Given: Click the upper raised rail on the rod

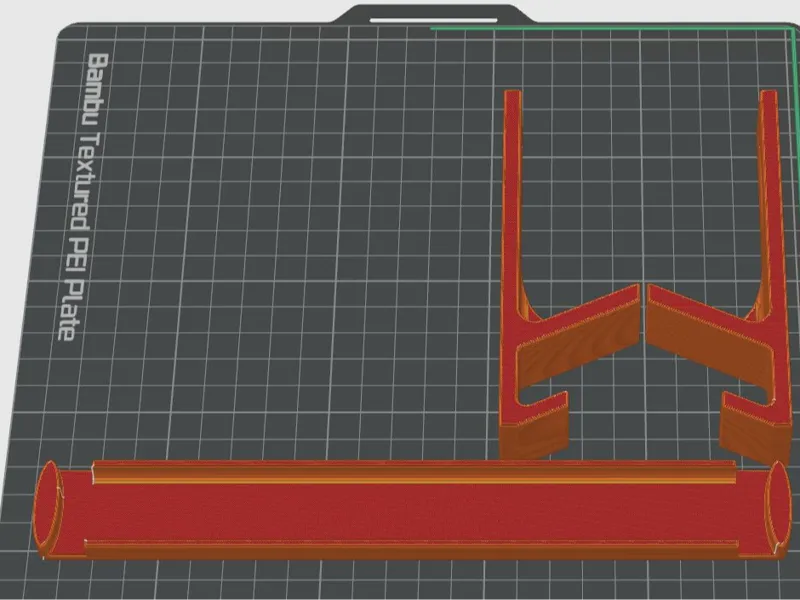Looking at the screenshot, I should (414, 472).
